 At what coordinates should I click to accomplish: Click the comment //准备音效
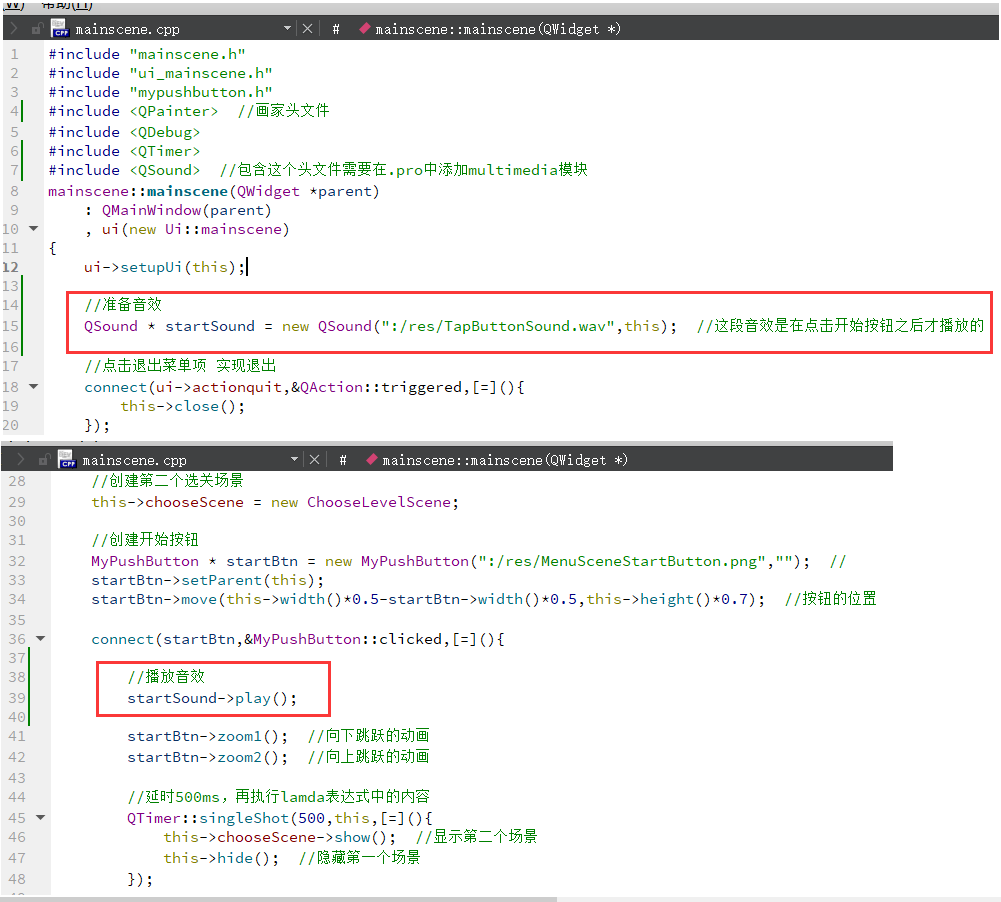tap(123, 304)
